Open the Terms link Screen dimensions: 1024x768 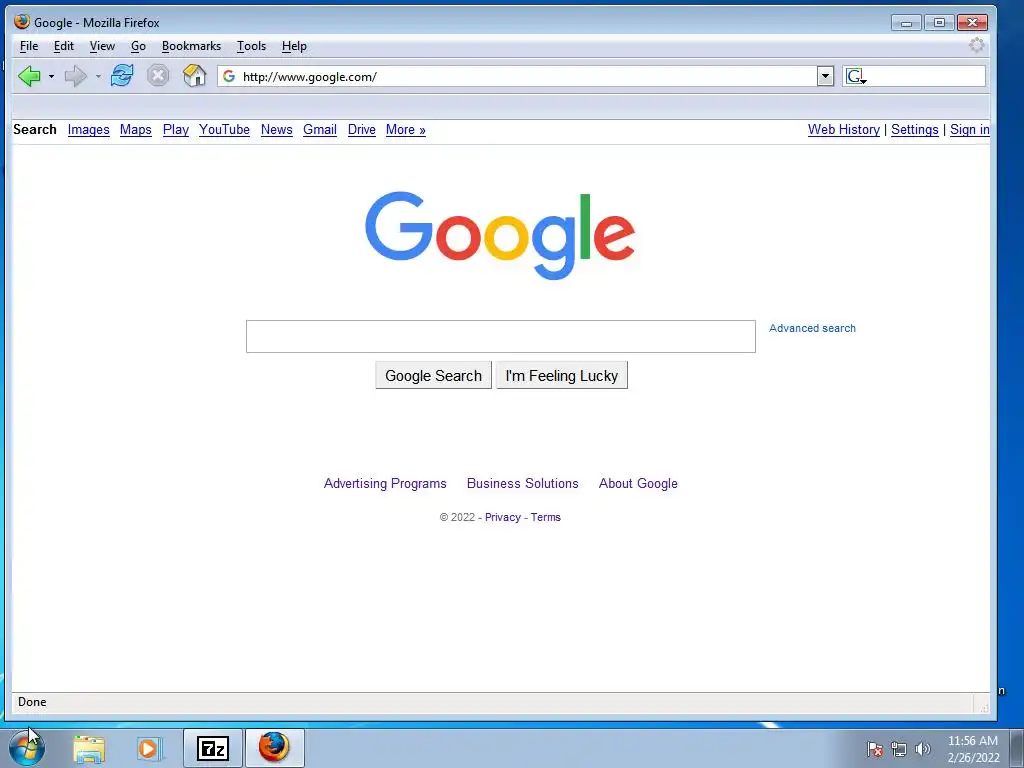pyautogui.click(x=545, y=517)
